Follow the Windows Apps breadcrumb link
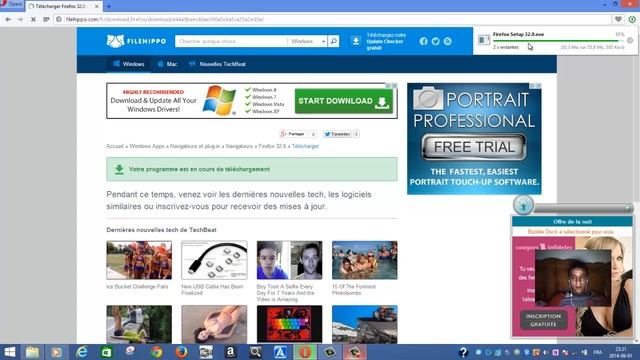 pos(147,146)
